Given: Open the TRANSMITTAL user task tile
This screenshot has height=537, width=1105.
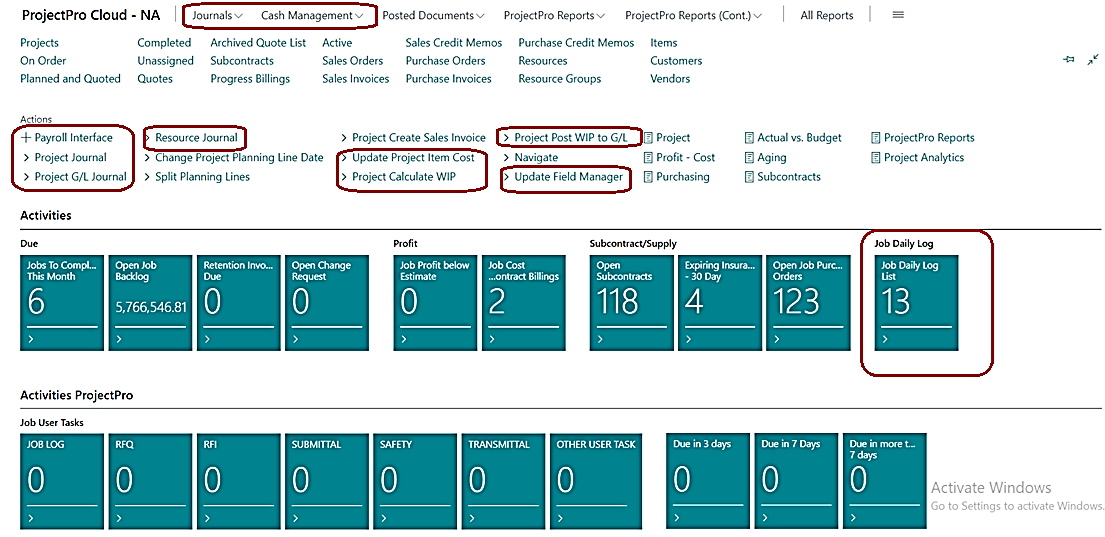Looking at the screenshot, I should [503, 481].
